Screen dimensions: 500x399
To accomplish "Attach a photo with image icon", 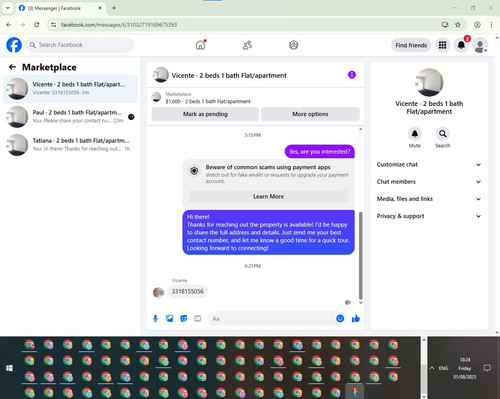I will click(170, 319).
